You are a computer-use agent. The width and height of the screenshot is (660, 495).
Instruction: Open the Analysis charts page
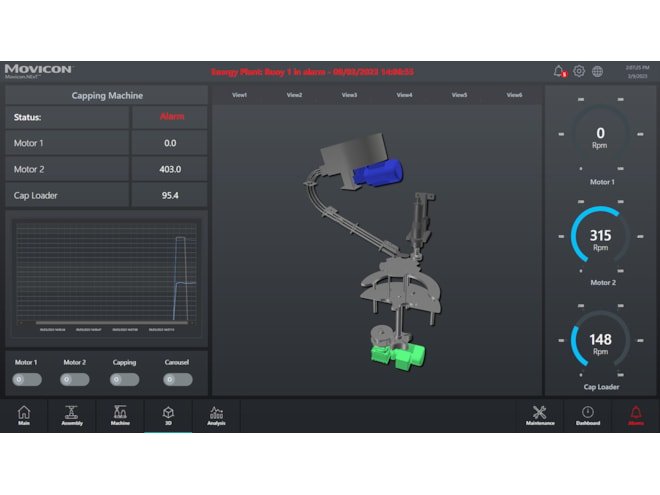[216, 415]
